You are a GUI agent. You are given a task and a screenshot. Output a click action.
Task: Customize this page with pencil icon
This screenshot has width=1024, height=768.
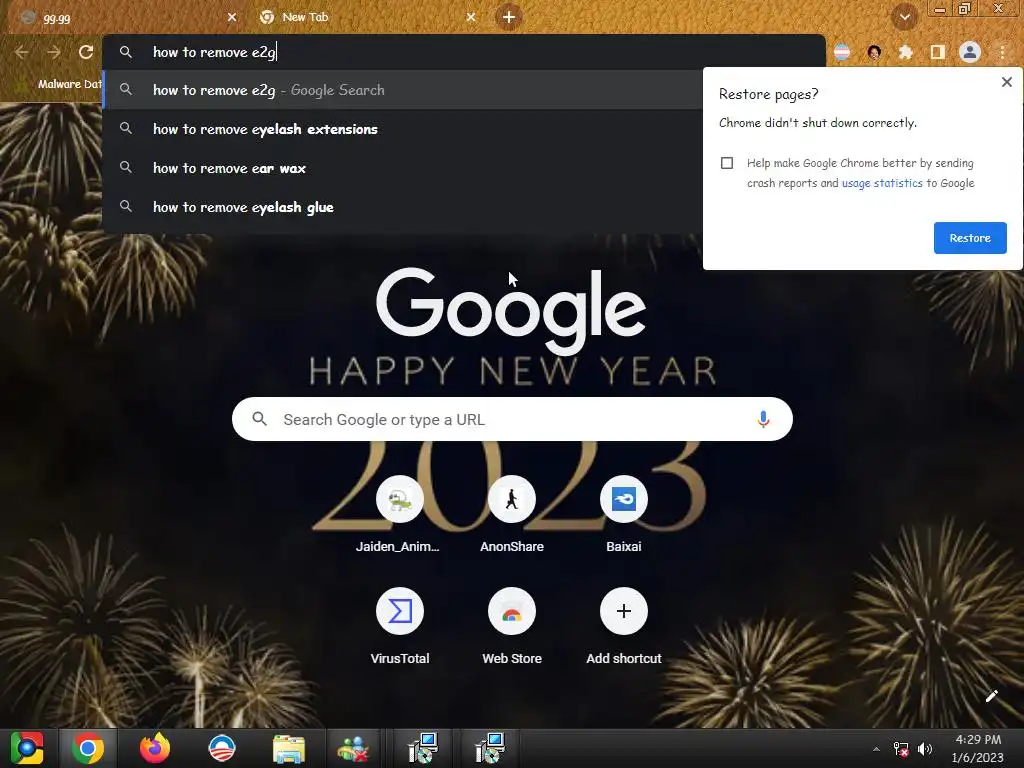pos(991,696)
